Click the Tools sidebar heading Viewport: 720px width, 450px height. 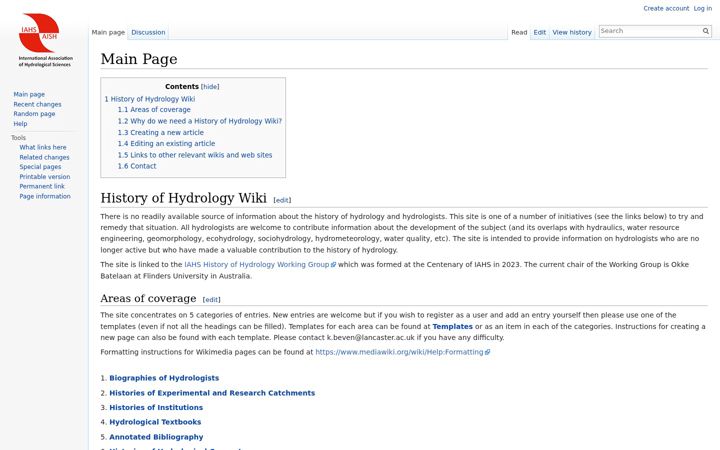pyautogui.click(x=18, y=138)
